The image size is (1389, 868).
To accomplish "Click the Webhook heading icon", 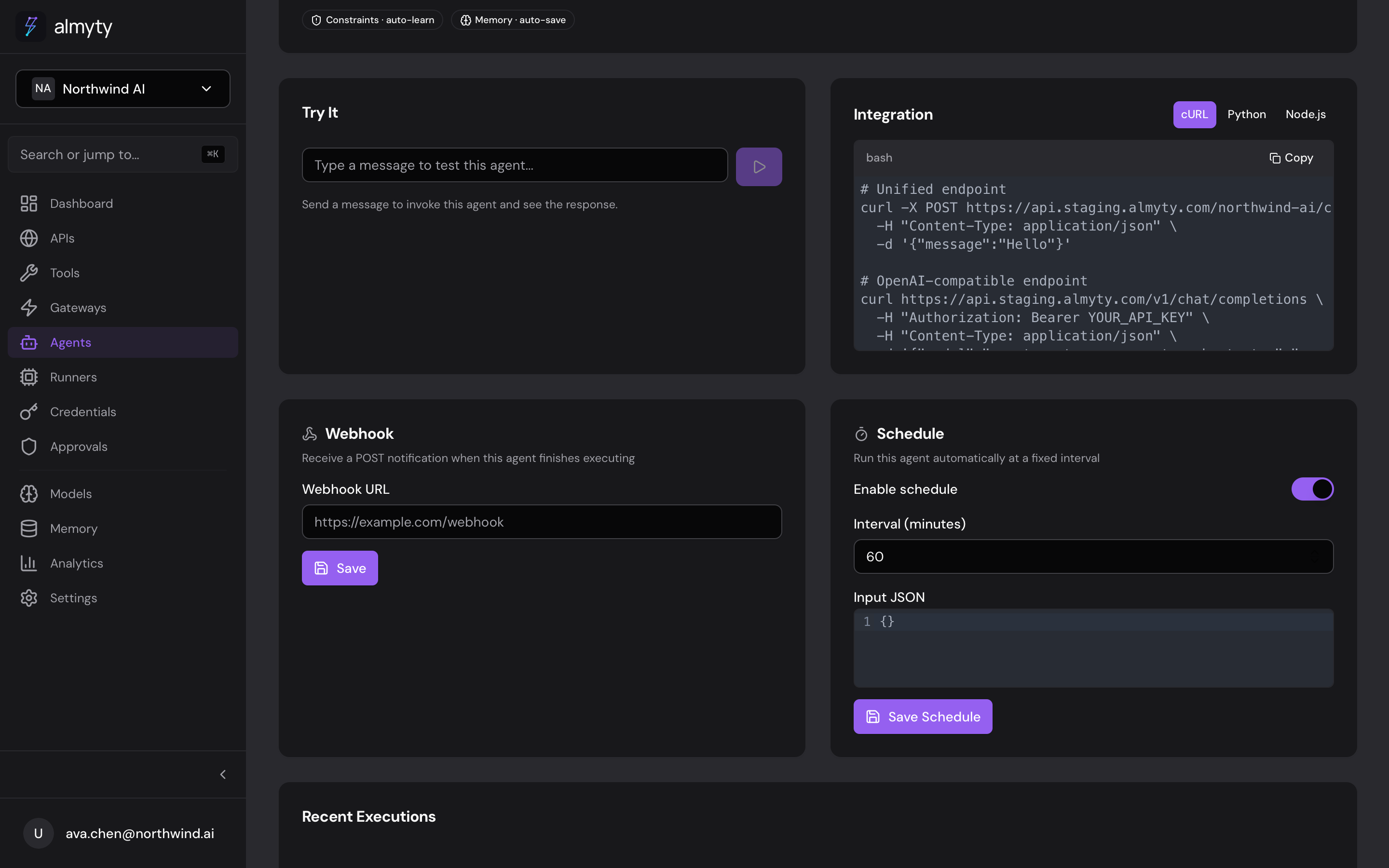I will (x=309, y=434).
